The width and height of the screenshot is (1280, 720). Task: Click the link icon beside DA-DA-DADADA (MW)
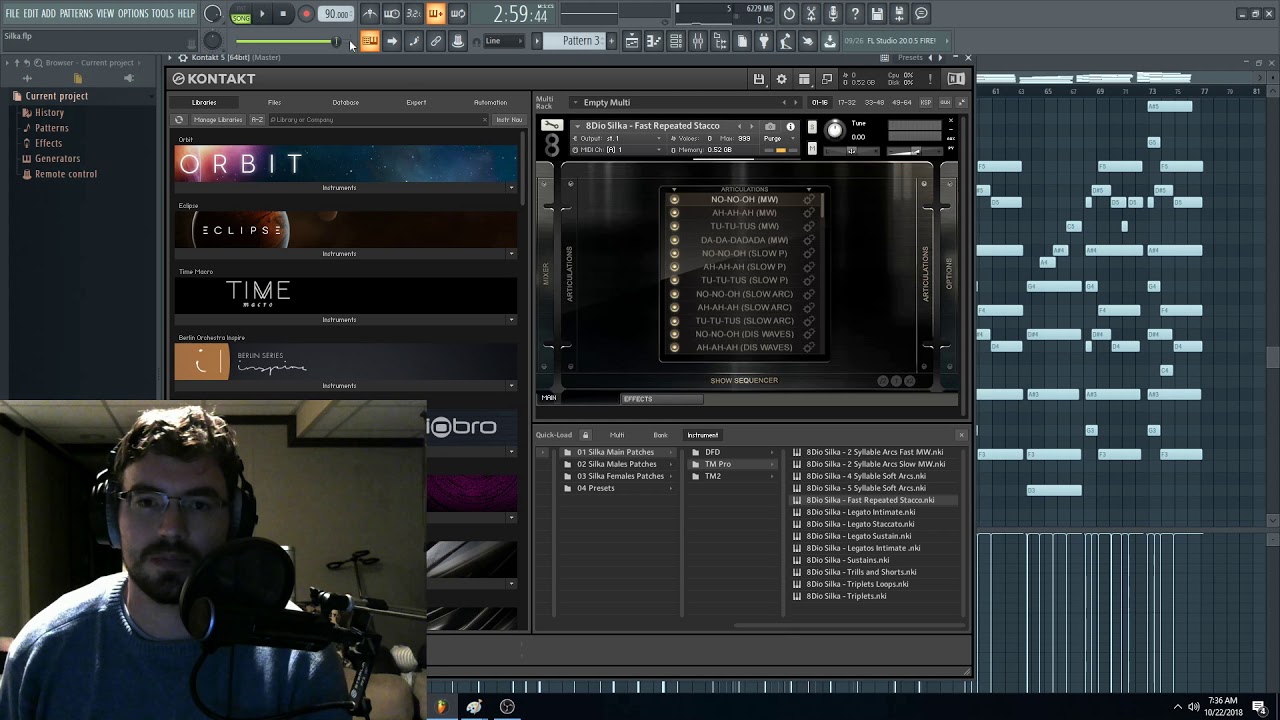coord(808,240)
